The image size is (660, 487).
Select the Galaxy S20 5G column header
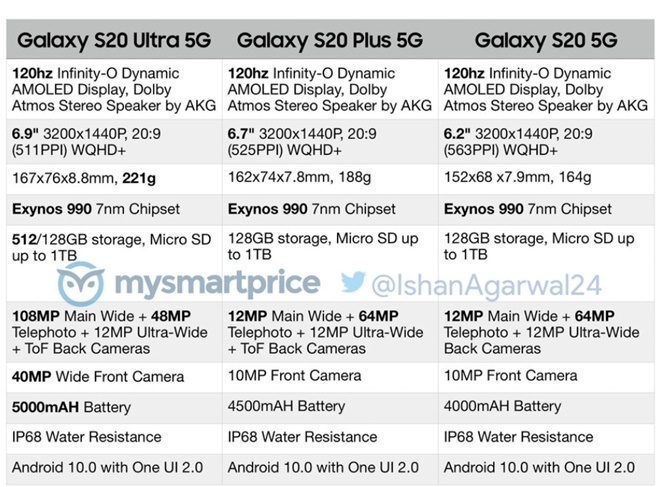(x=546, y=40)
